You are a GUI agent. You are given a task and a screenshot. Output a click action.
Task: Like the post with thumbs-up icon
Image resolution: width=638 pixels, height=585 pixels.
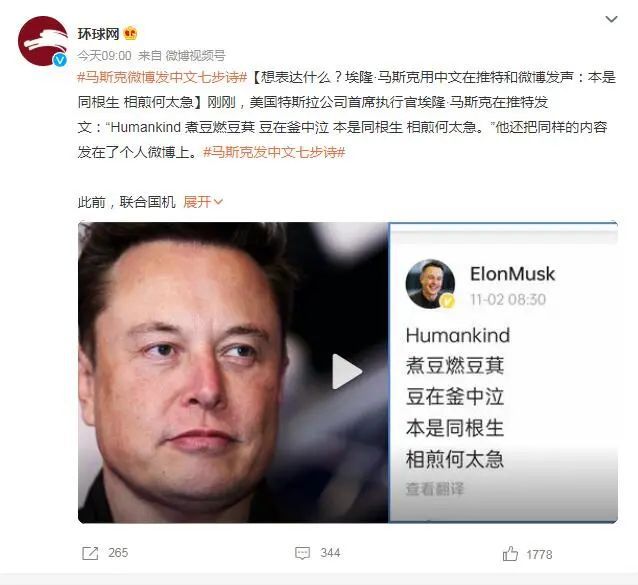510,554
